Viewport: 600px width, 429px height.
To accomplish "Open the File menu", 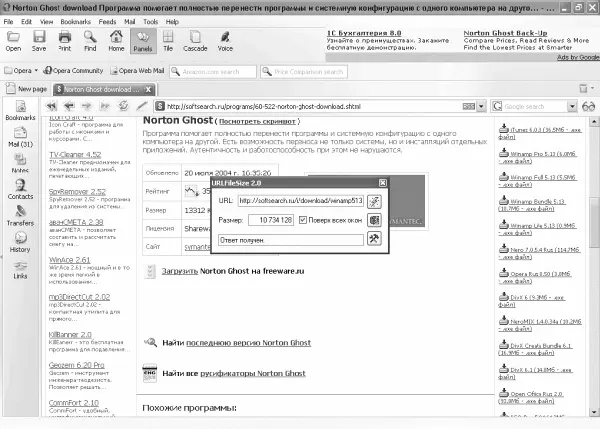I will 8,22.
